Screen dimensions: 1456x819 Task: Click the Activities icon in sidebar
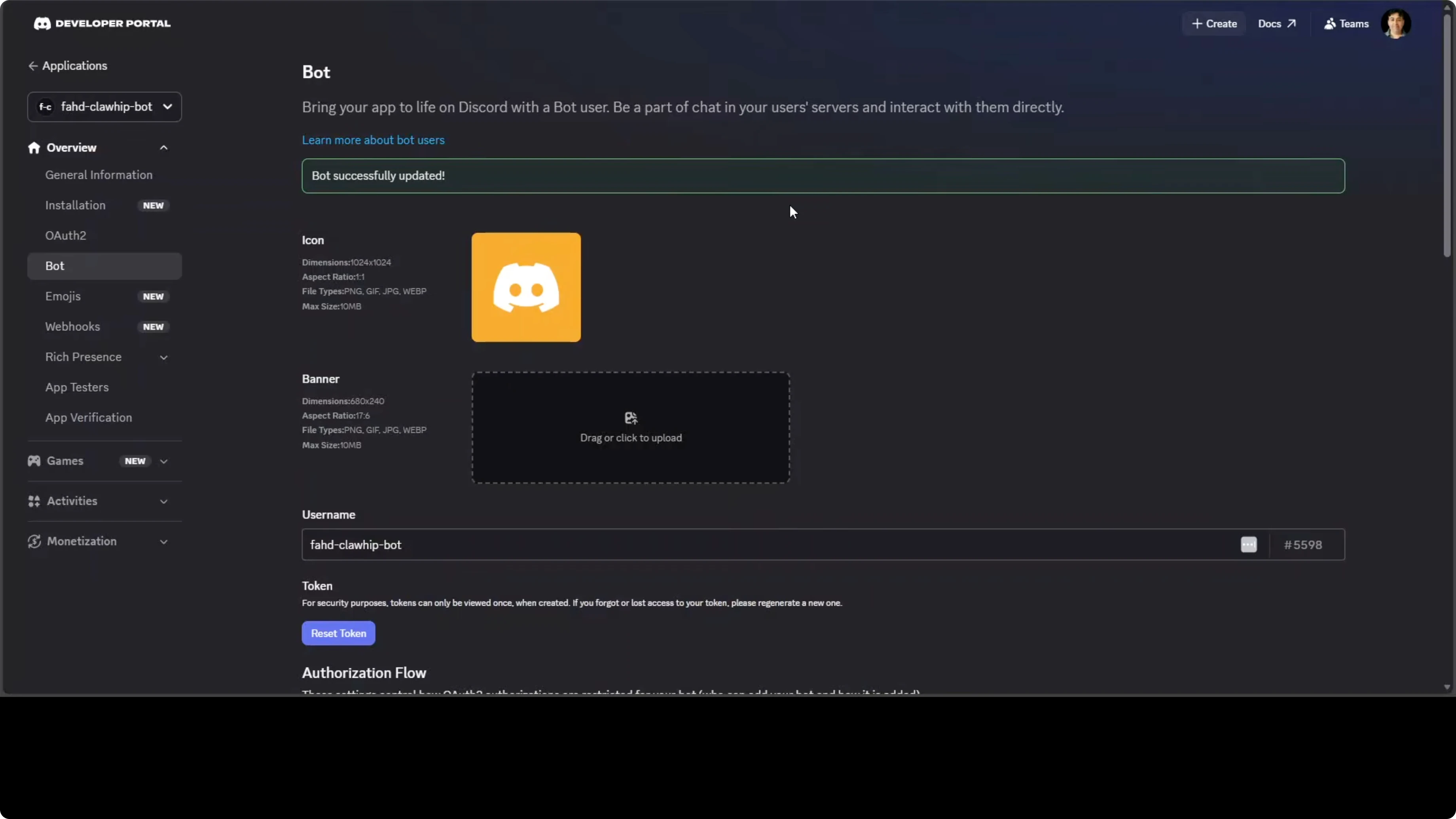pyautogui.click(x=34, y=501)
